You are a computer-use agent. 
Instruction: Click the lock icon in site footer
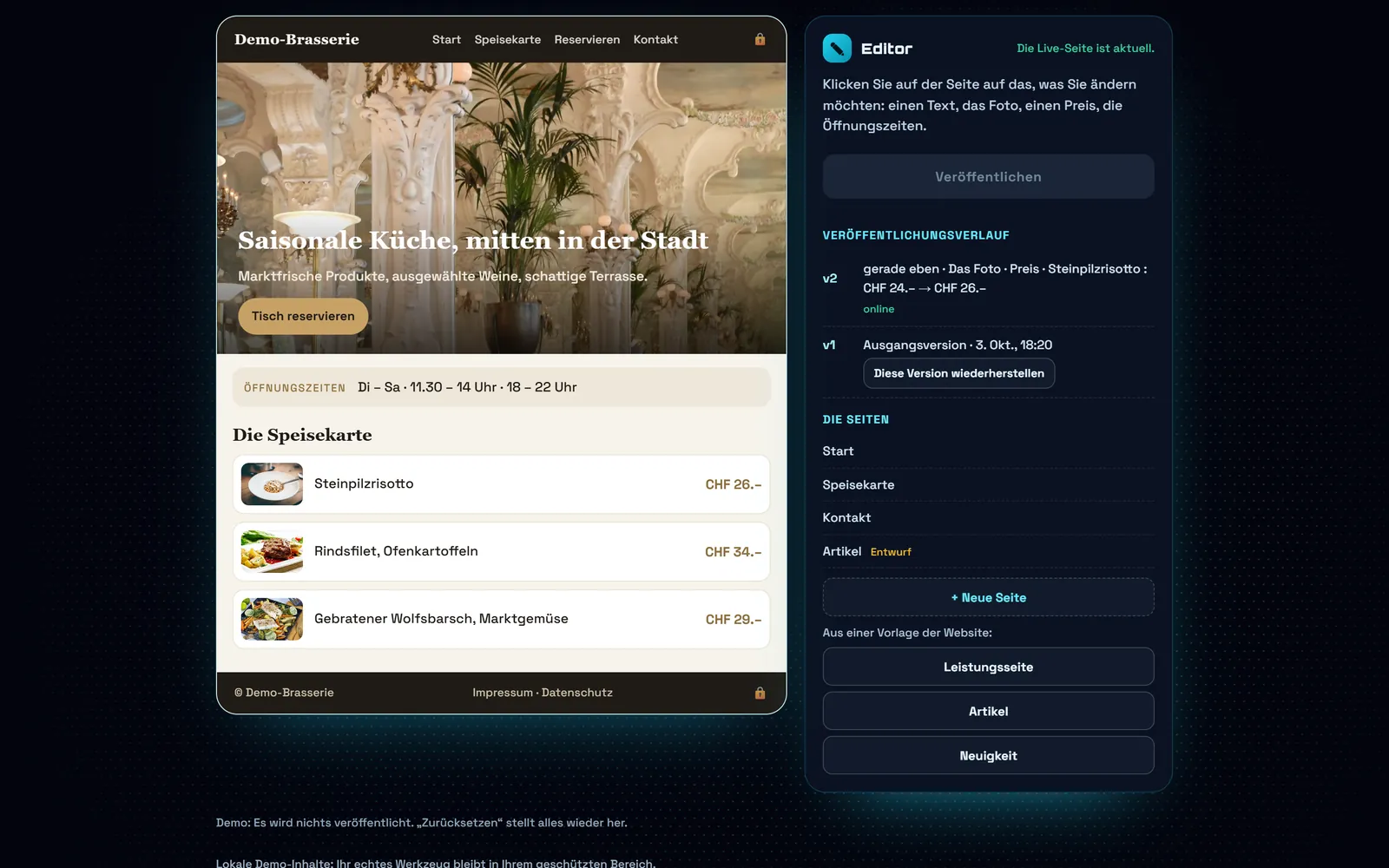pos(760,693)
